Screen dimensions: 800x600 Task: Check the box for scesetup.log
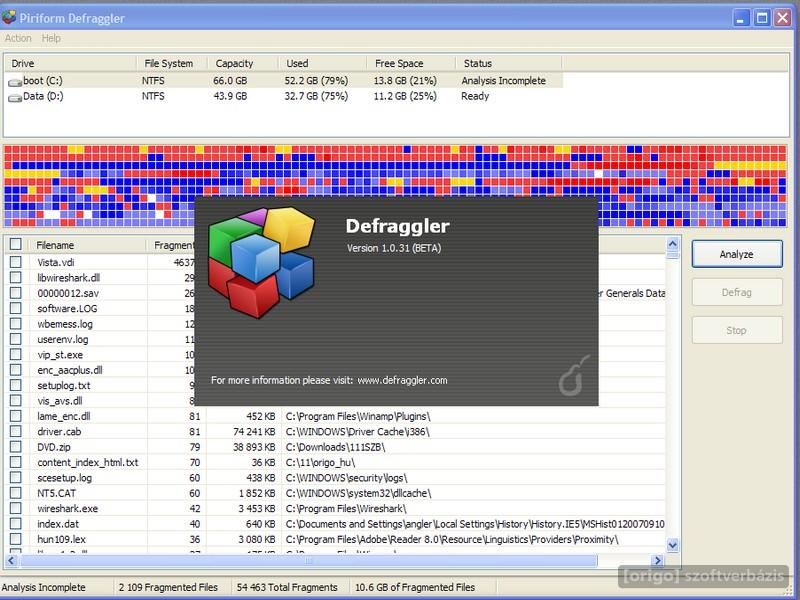16,477
